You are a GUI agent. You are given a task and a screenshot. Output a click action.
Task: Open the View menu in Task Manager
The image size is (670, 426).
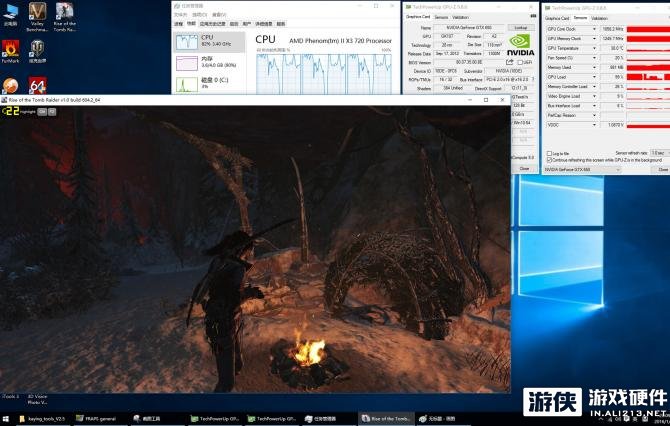coord(219,15)
